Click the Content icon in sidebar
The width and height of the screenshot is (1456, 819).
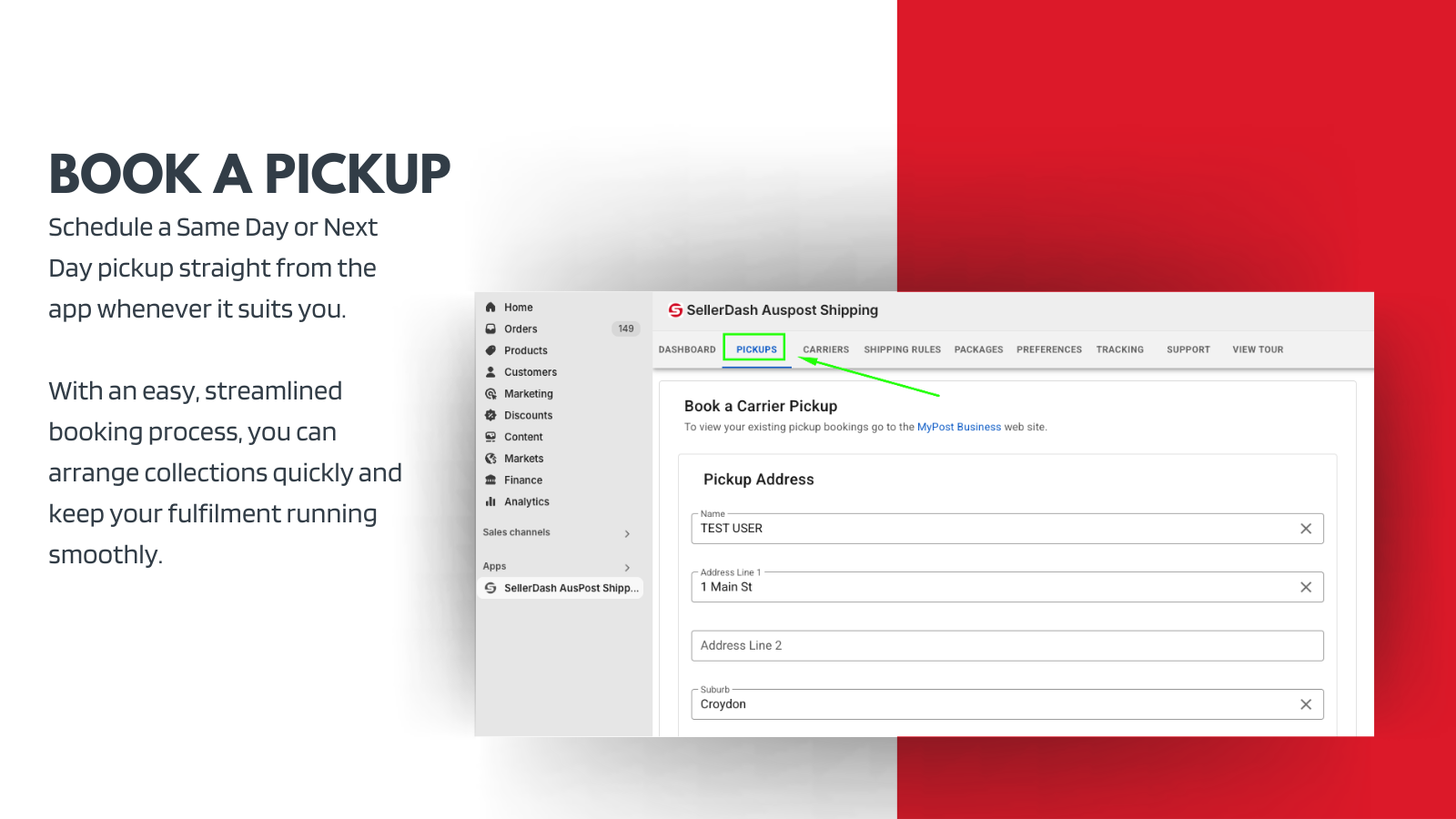[x=490, y=437]
